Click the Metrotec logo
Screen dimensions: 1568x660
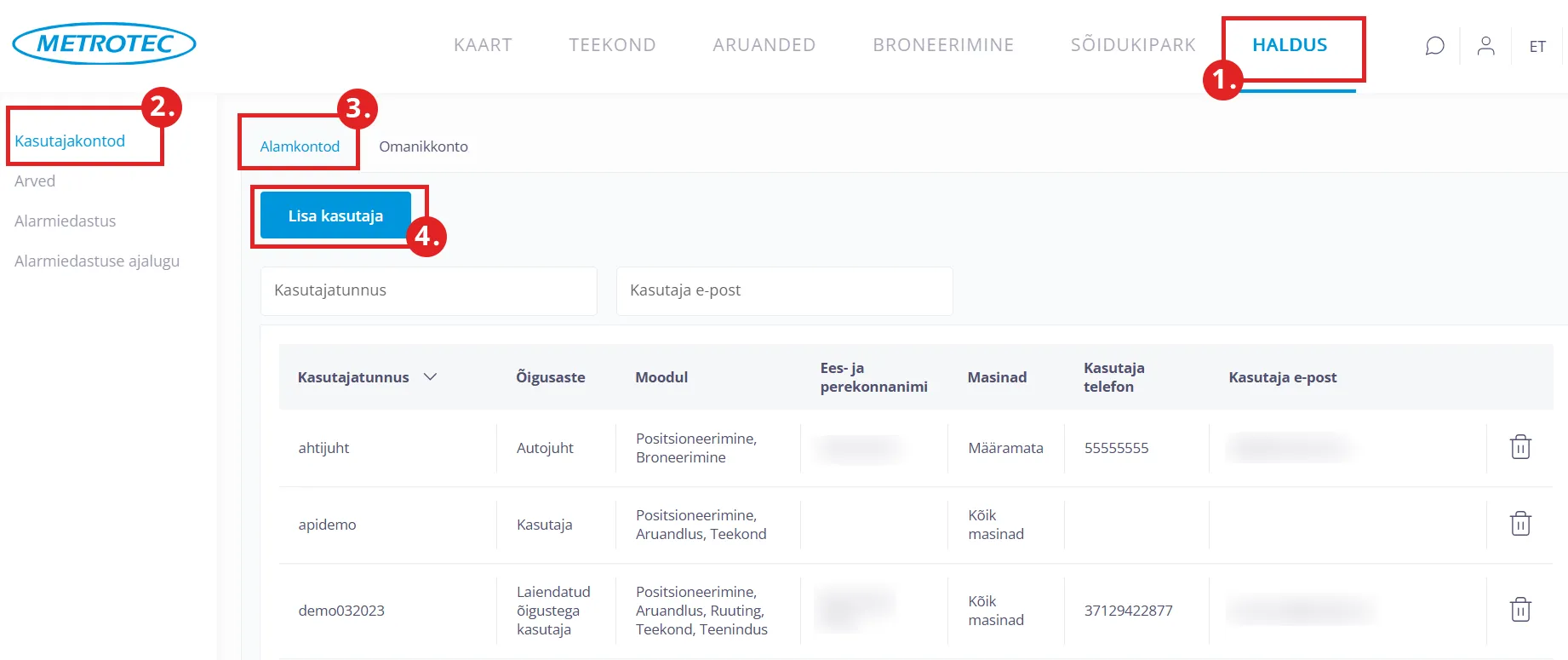[104, 43]
